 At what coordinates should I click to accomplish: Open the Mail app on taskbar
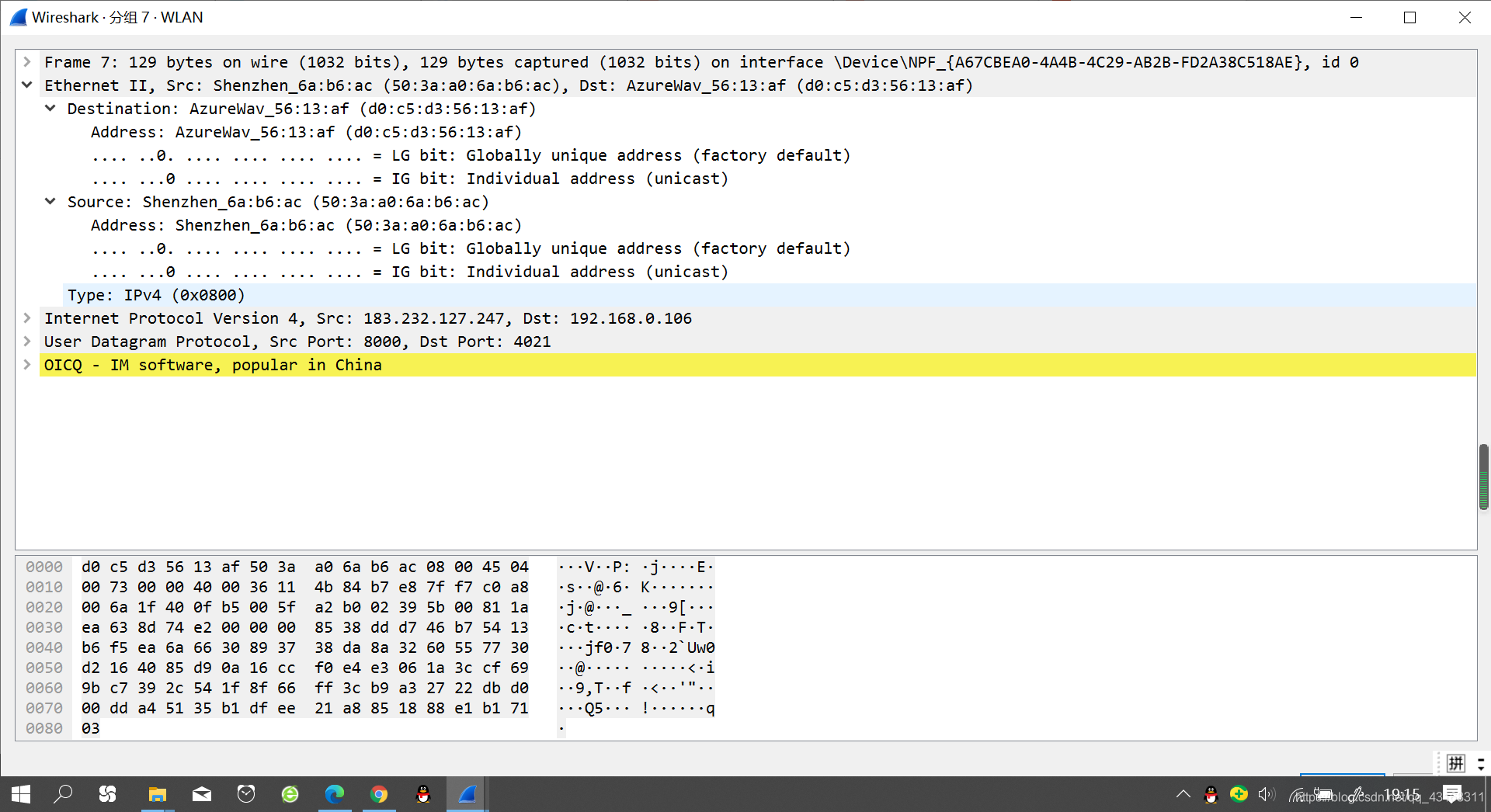202,794
